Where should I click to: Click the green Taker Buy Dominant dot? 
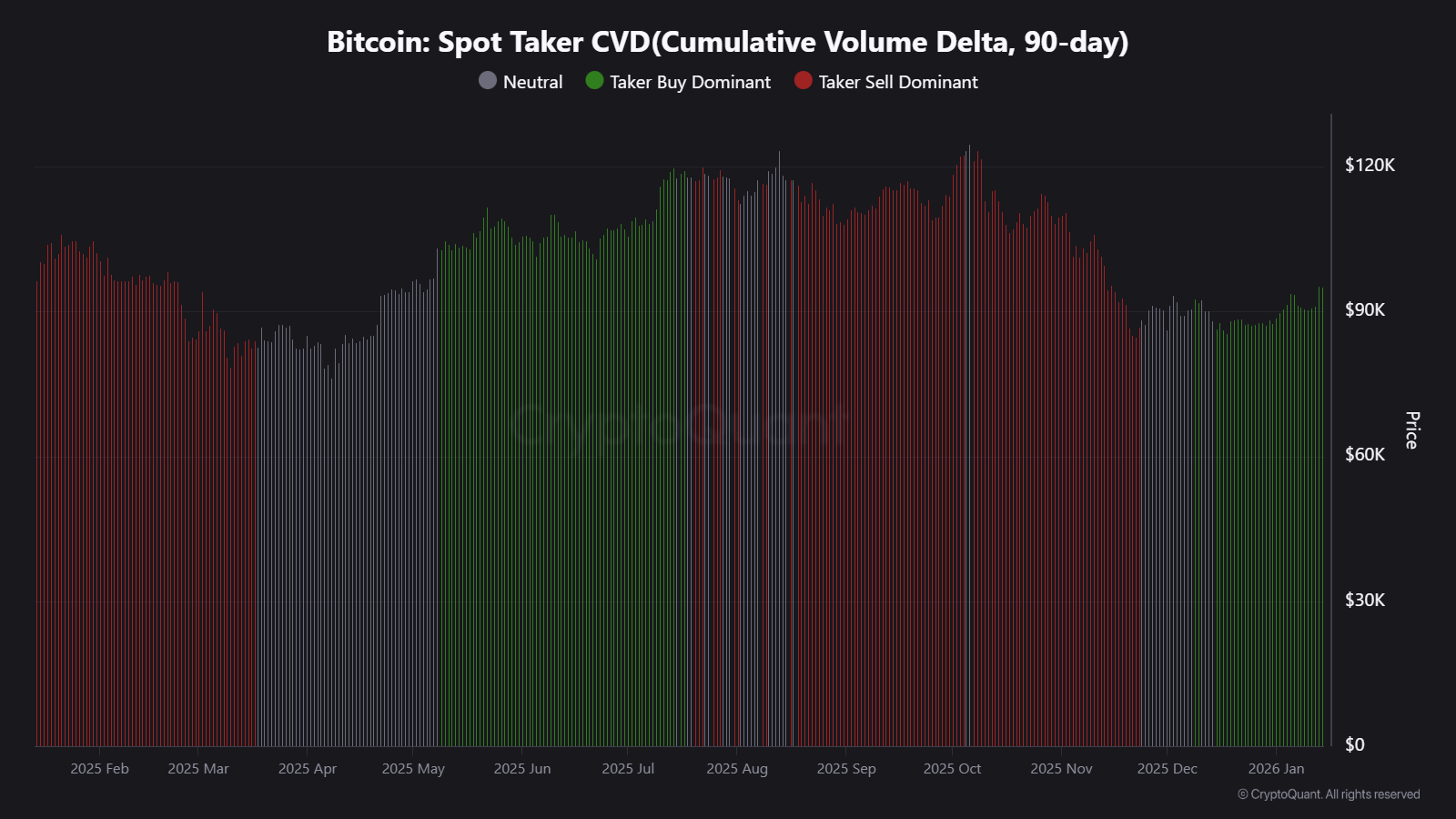click(x=594, y=81)
